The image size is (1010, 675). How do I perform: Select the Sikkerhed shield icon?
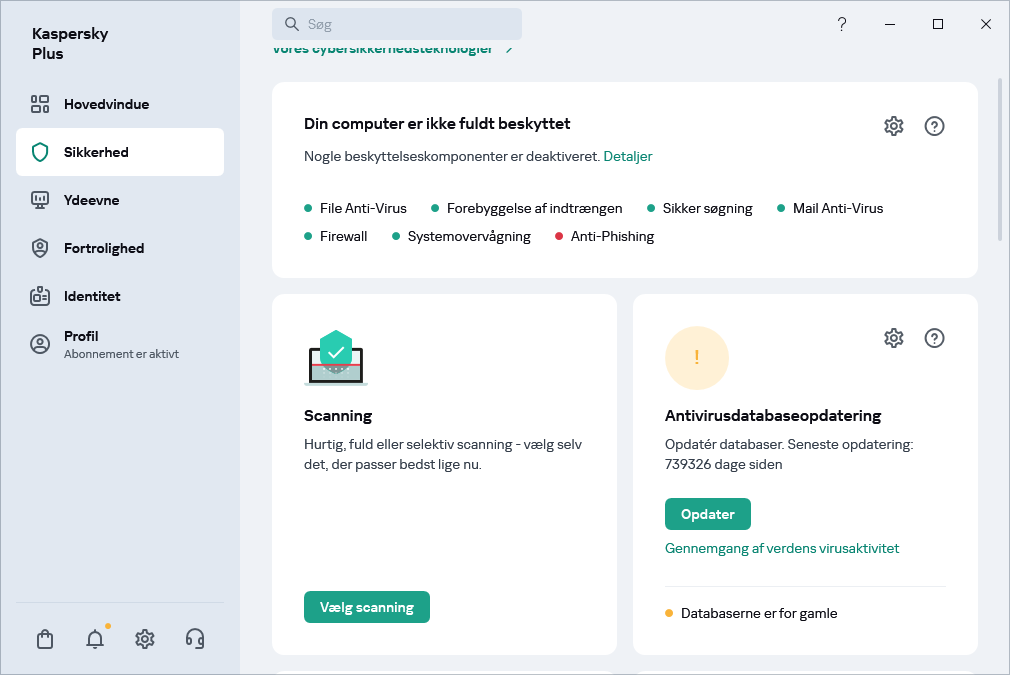coord(40,152)
